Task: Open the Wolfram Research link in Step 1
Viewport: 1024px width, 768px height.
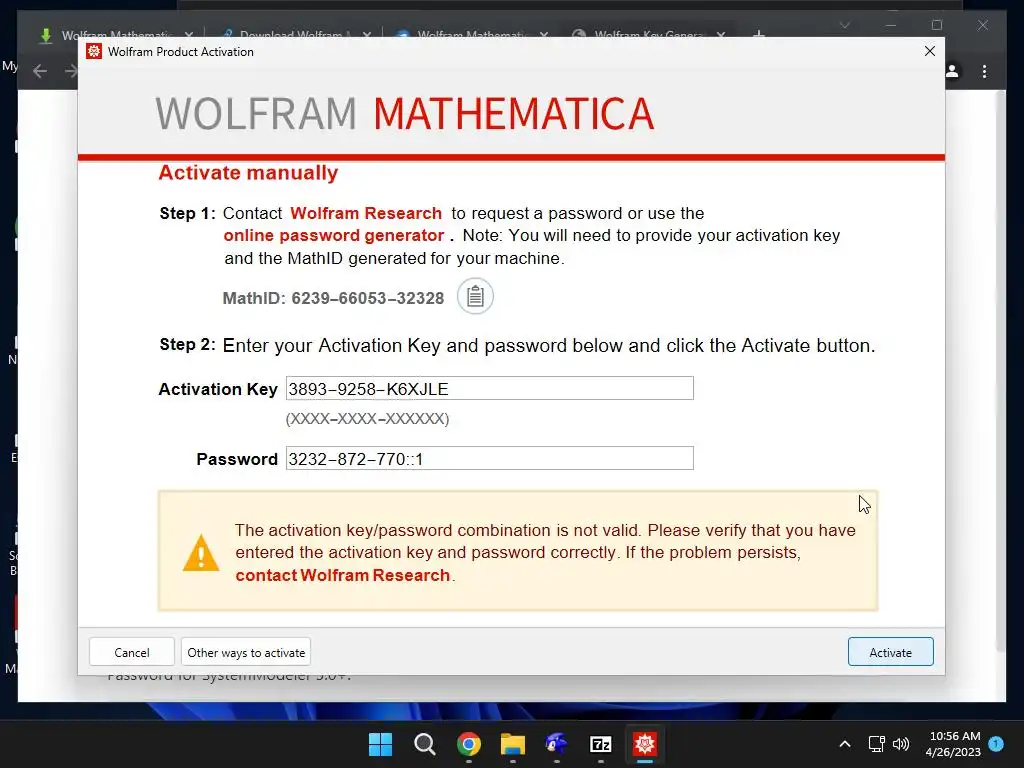Action: tap(366, 214)
